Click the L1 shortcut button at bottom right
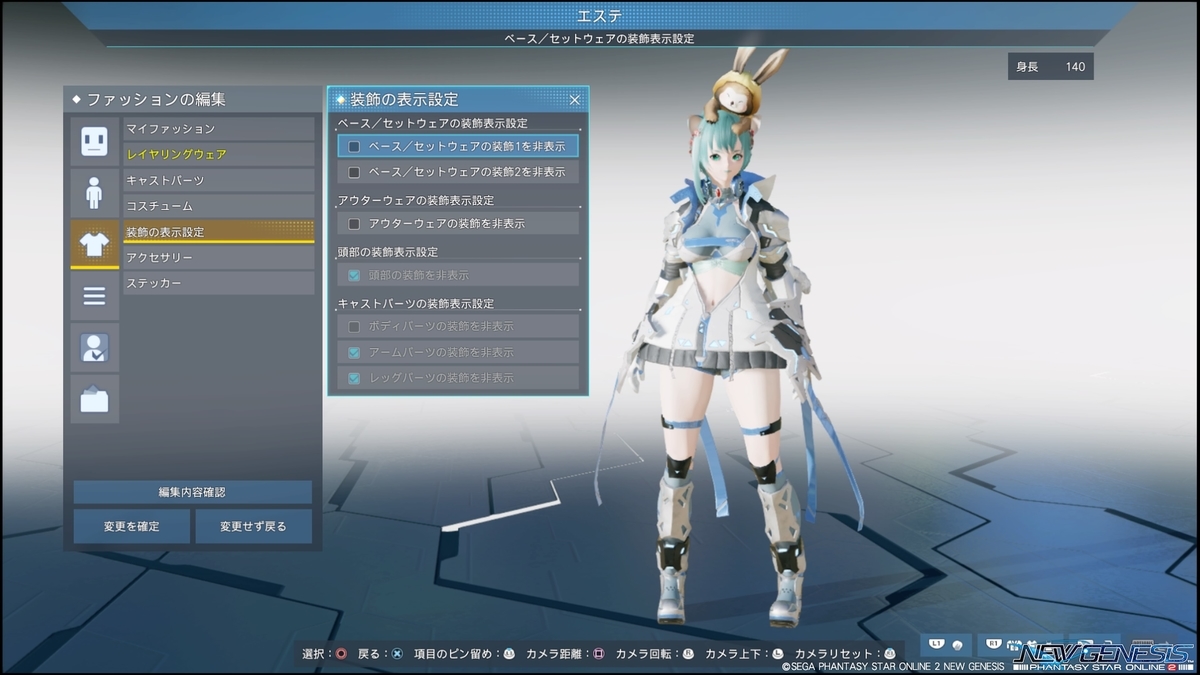This screenshot has height=675, width=1200. (x=946, y=646)
